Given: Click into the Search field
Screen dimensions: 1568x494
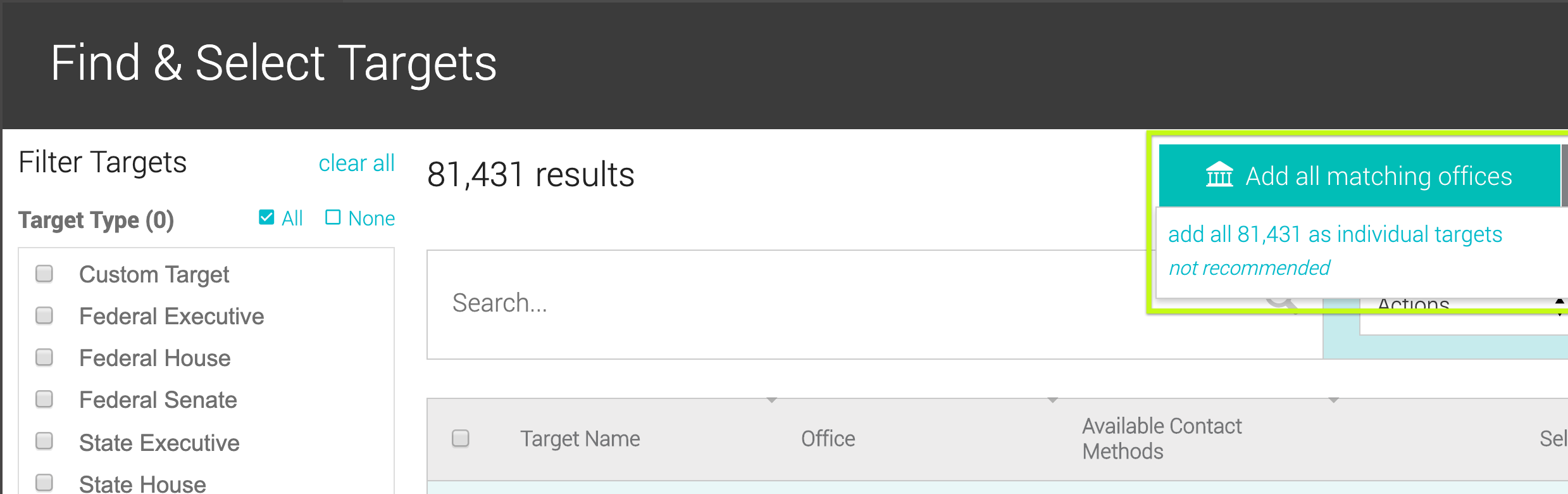Looking at the screenshot, I should tap(791, 304).
